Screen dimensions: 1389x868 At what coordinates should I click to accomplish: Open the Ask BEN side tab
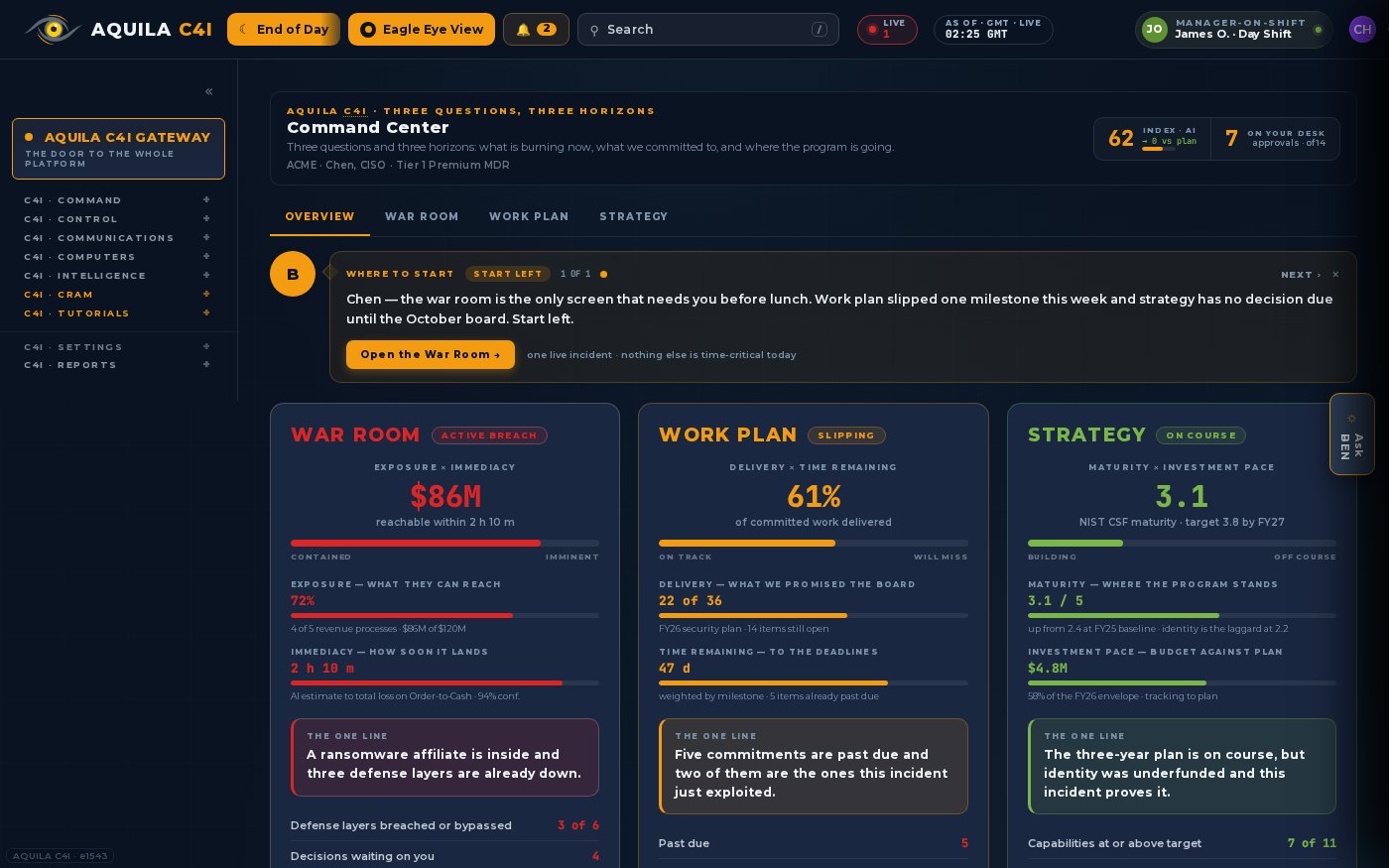click(1351, 434)
